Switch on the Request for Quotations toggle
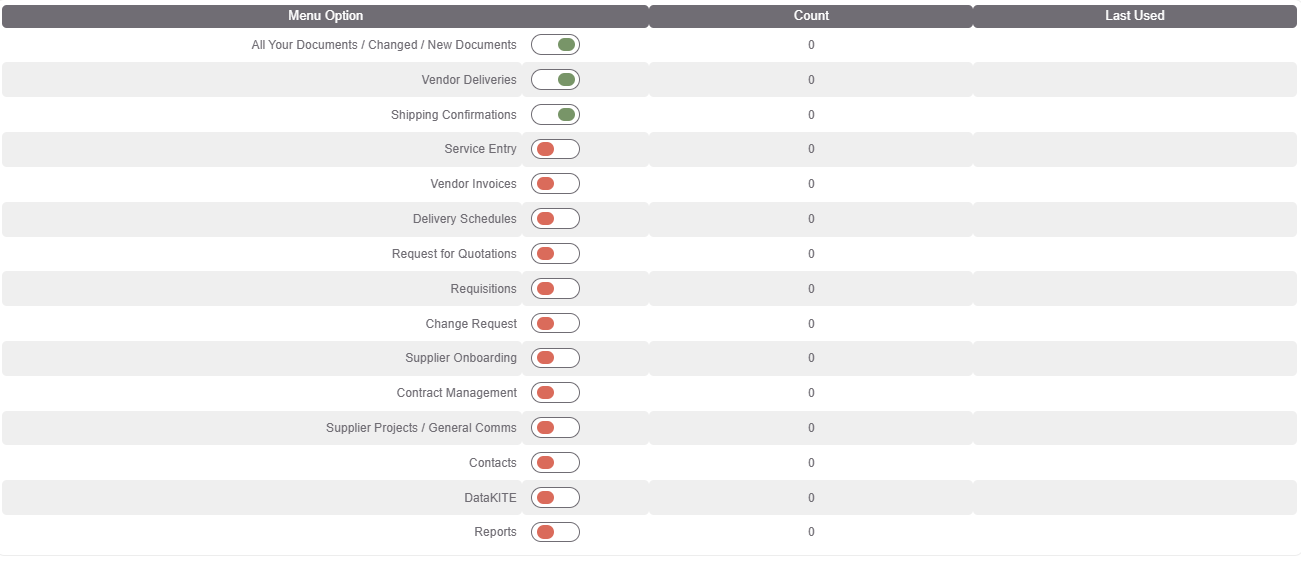Screen dimensions: 1301x566 click(x=555, y=254)
